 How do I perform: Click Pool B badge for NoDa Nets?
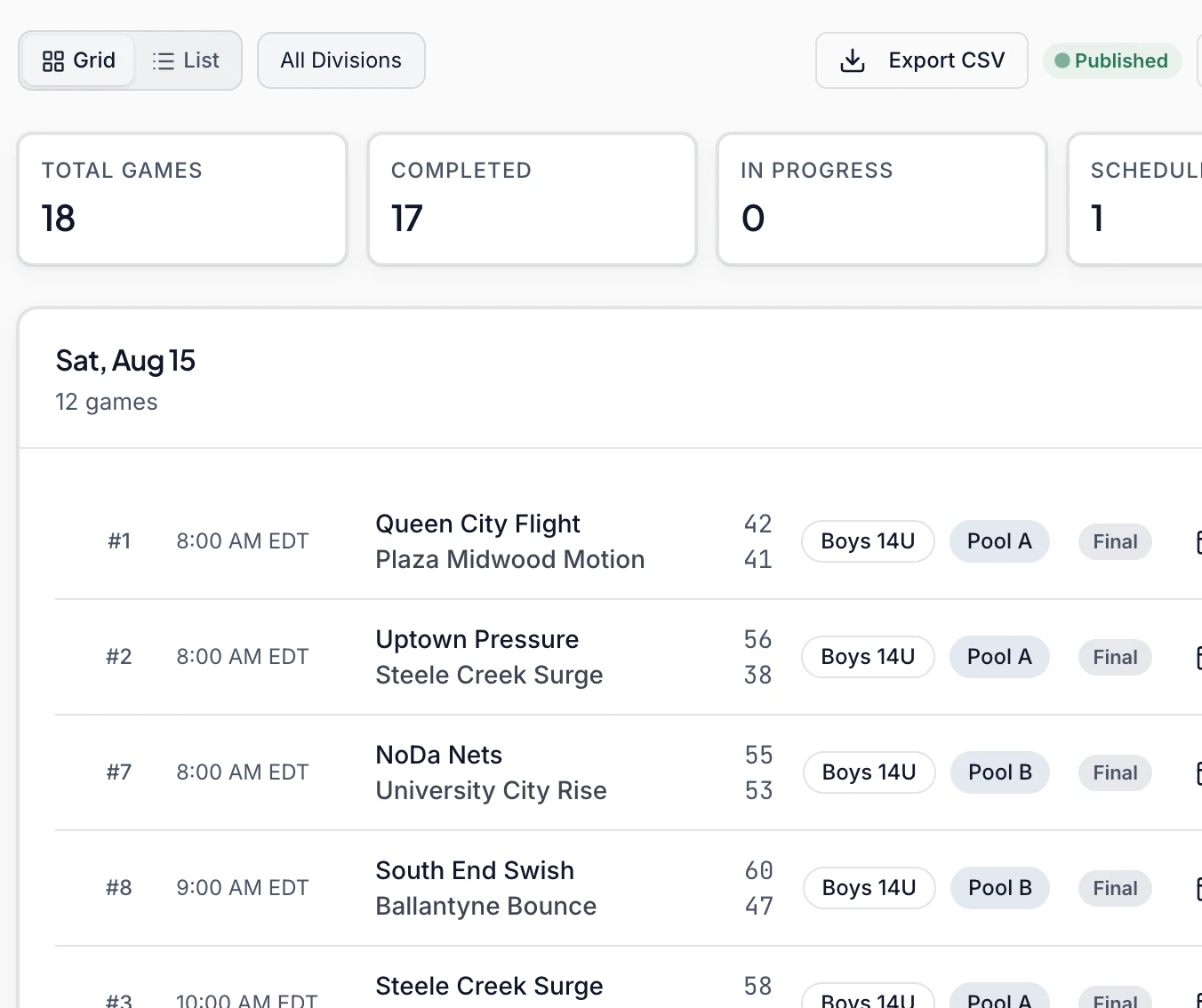click(x=1000, y=772)
